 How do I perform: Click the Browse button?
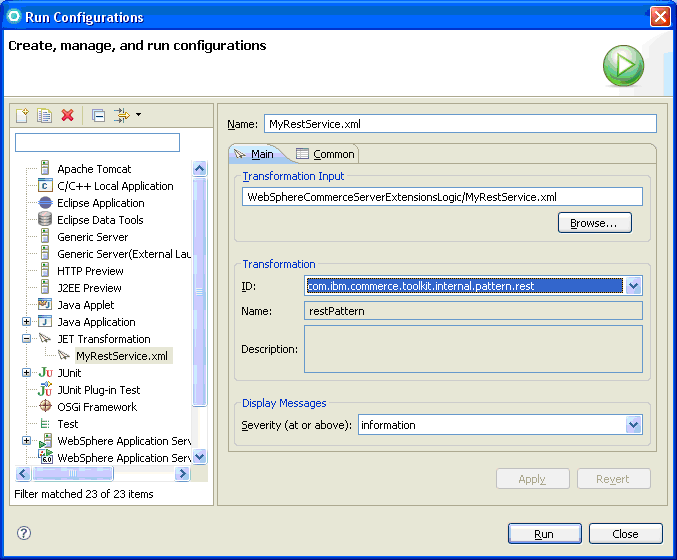594,223
